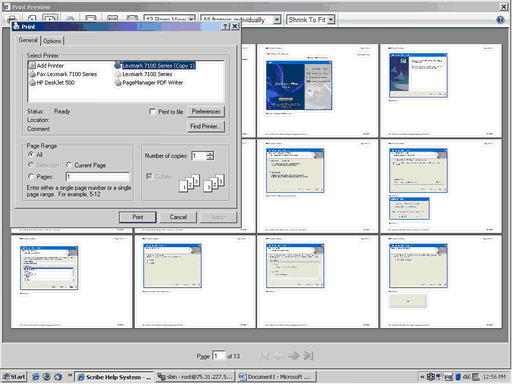
Task: Select the Current Page radio button
Action: click(69, 165)
